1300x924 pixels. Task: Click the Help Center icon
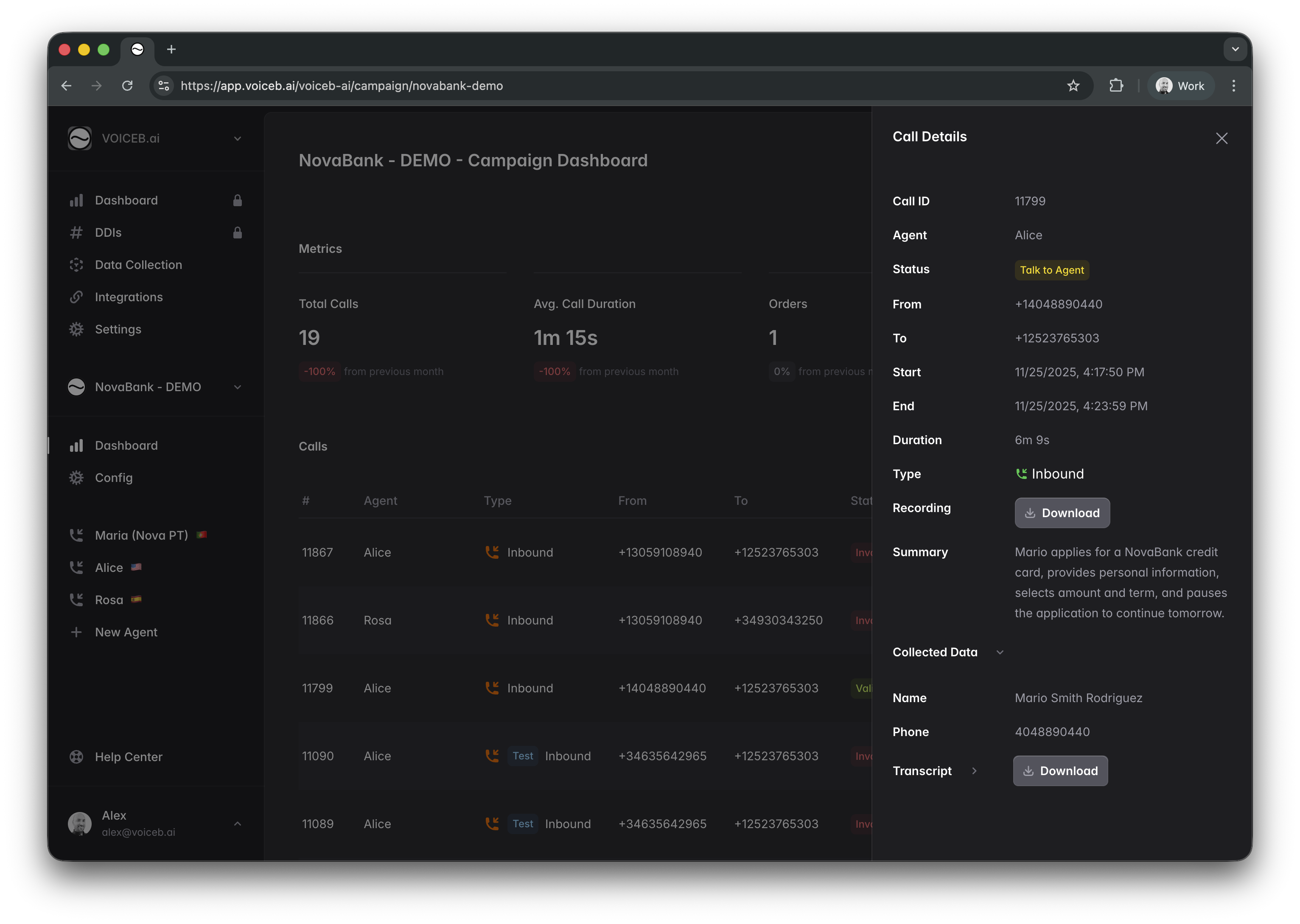coord(76,757)
